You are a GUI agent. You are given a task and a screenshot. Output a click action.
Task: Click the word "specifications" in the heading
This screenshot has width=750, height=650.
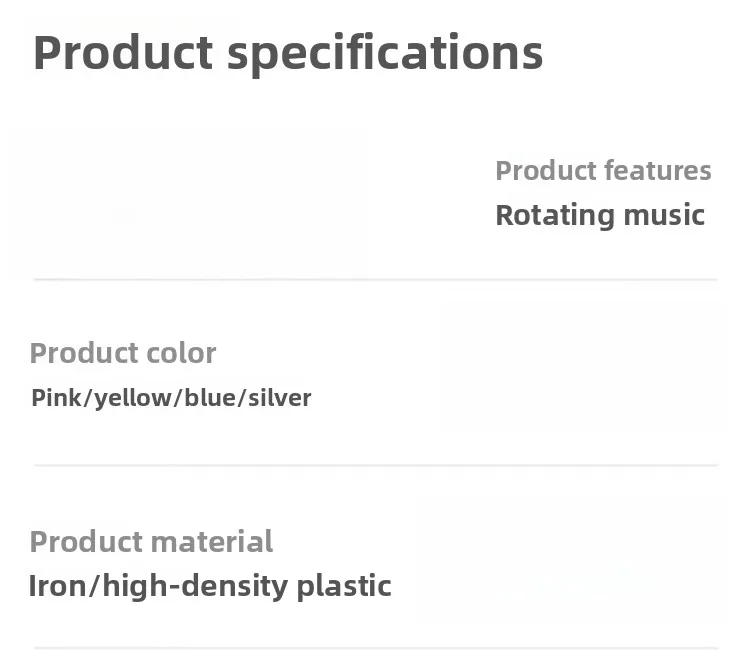pyautogui.click(x=385, y=52)
